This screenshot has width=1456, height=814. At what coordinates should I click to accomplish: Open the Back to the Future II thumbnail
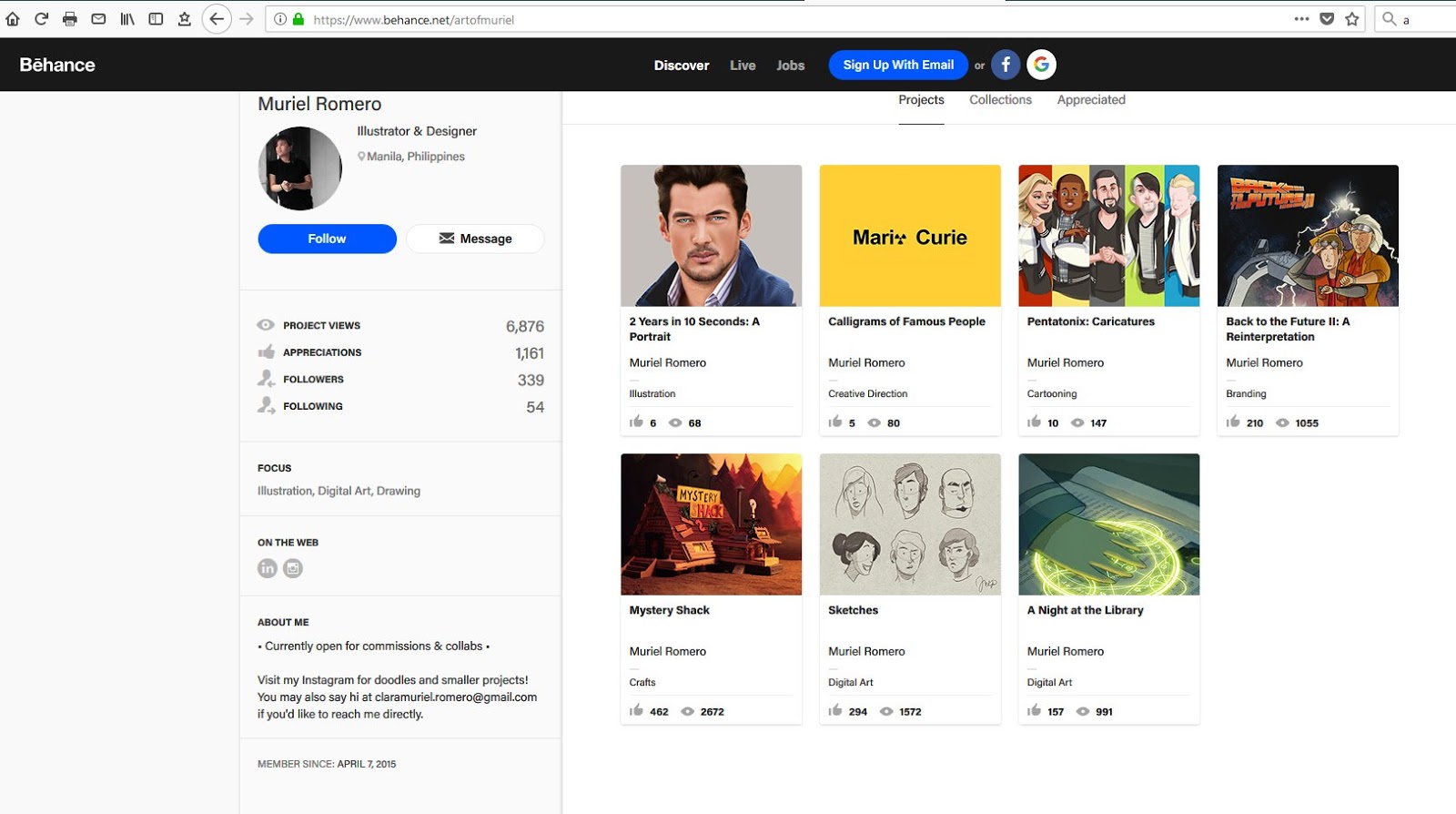(1308, 235)
